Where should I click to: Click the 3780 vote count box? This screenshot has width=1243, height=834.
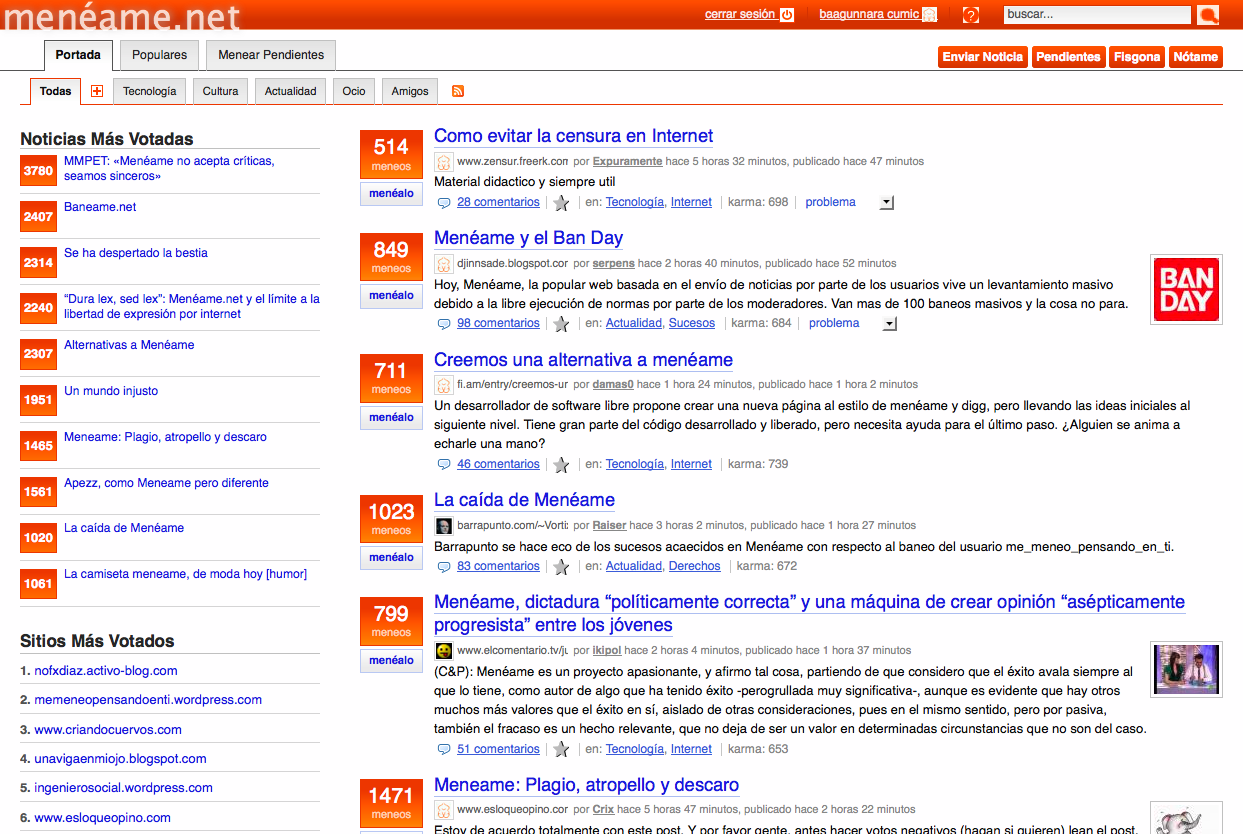(38, 171)
